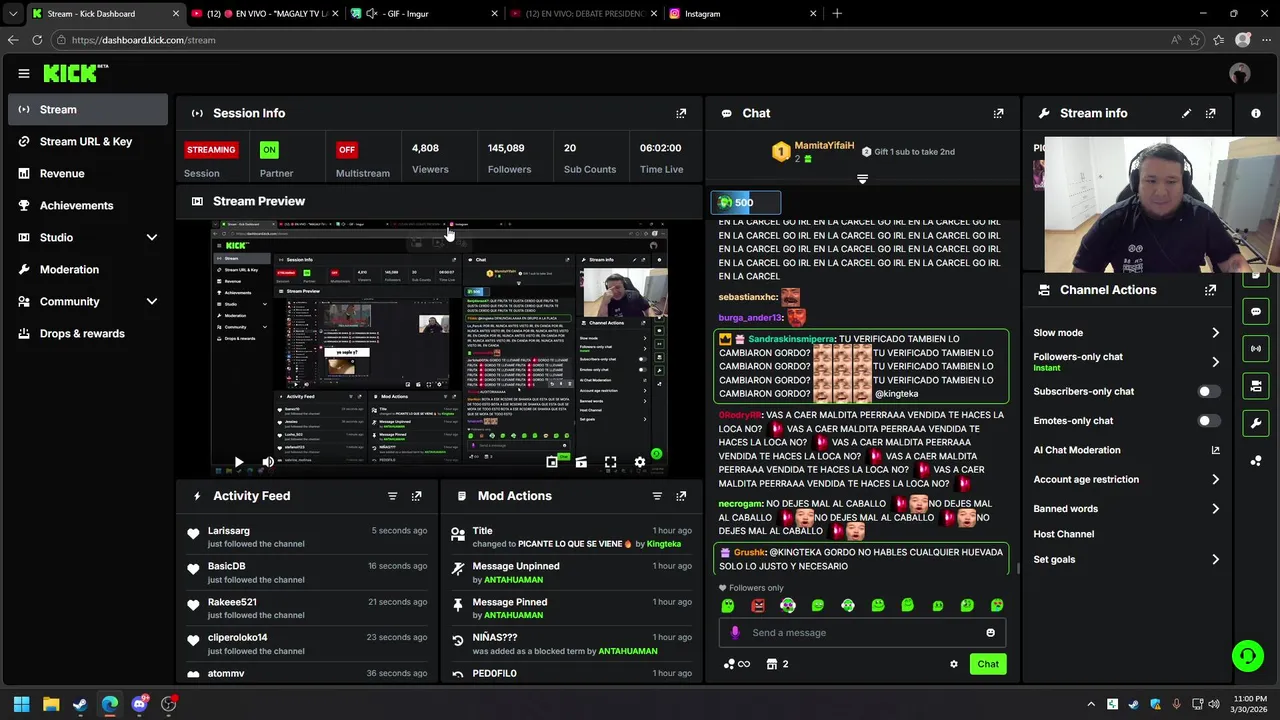
Task: Toggle channel actions camera rail icon
Action: tap(1256, 386)
